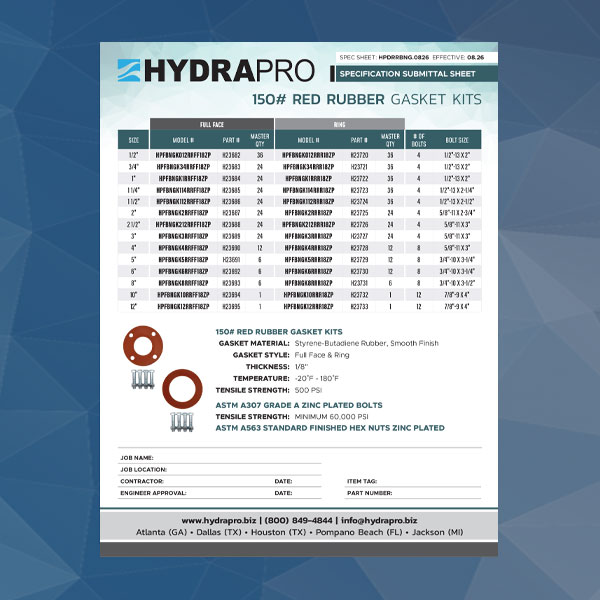This screenshot has height=600, width=600.
Task: Click the DATE field beside ENGINEER APPROVAL
Action: (x=297, y=493)
